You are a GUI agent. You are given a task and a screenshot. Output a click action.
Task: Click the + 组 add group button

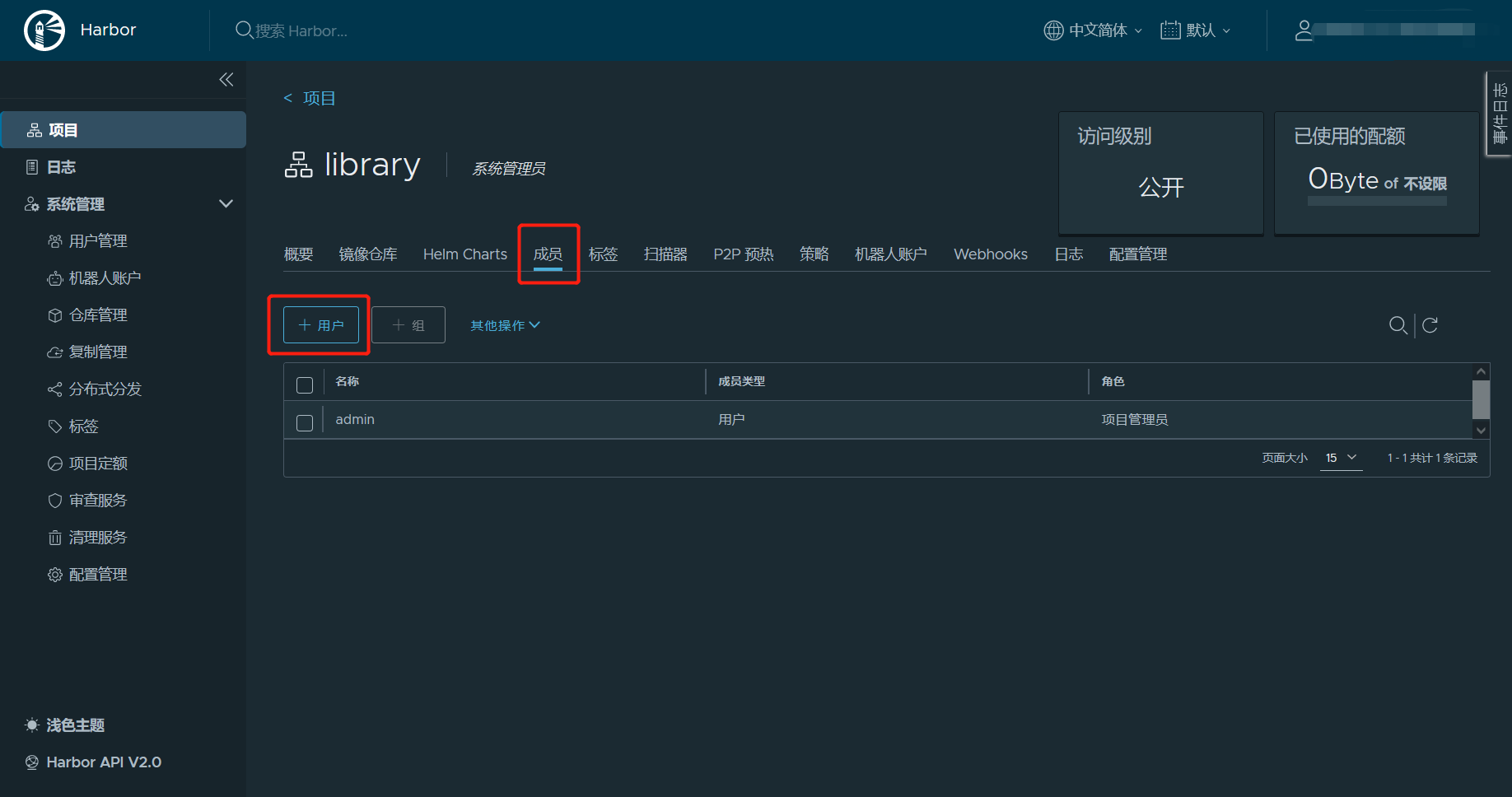[x=408, y=325]
